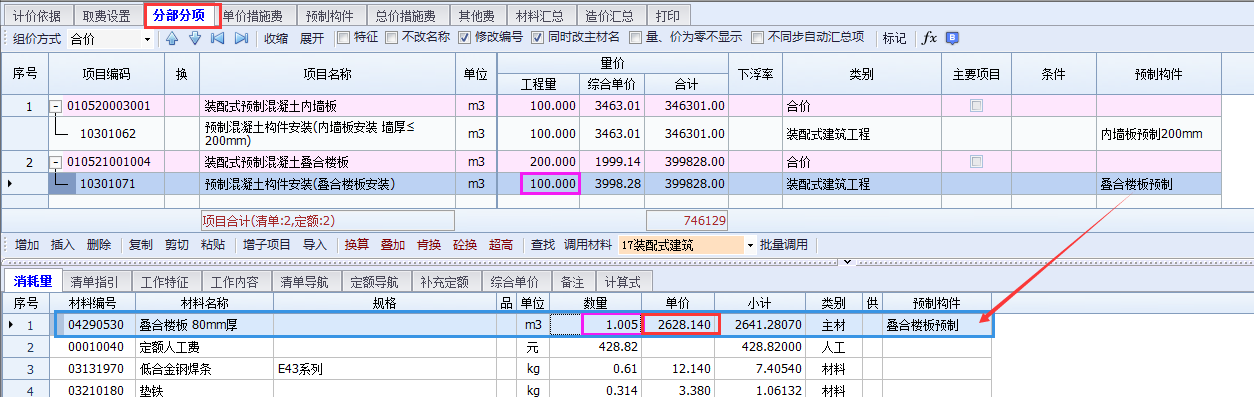Click the 粘贴 paste button
Image resolution: width=1254 pixels, height=397 pixels.
213,245
